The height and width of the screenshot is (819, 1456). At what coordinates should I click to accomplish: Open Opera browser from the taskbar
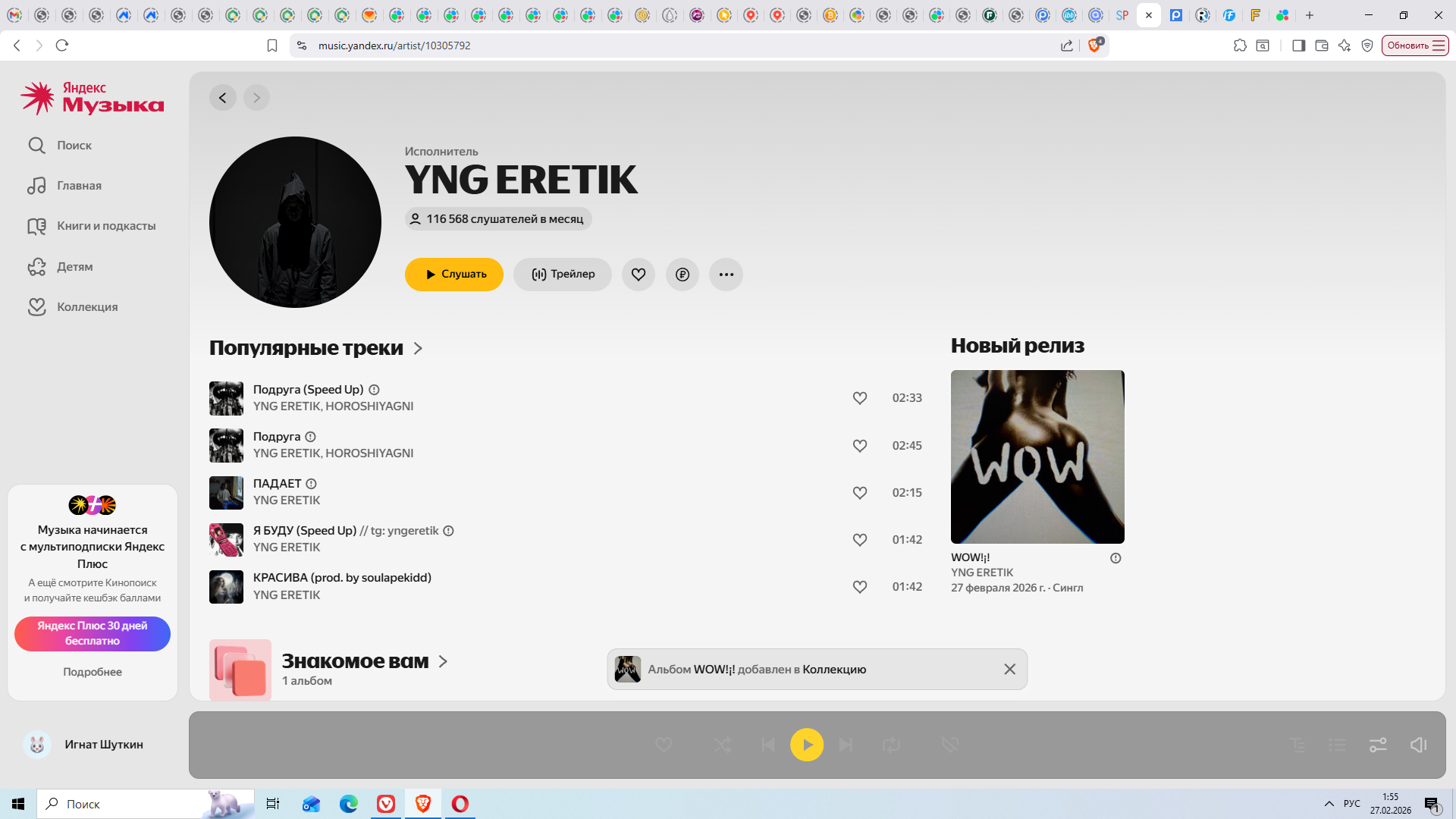coord(460,804)
